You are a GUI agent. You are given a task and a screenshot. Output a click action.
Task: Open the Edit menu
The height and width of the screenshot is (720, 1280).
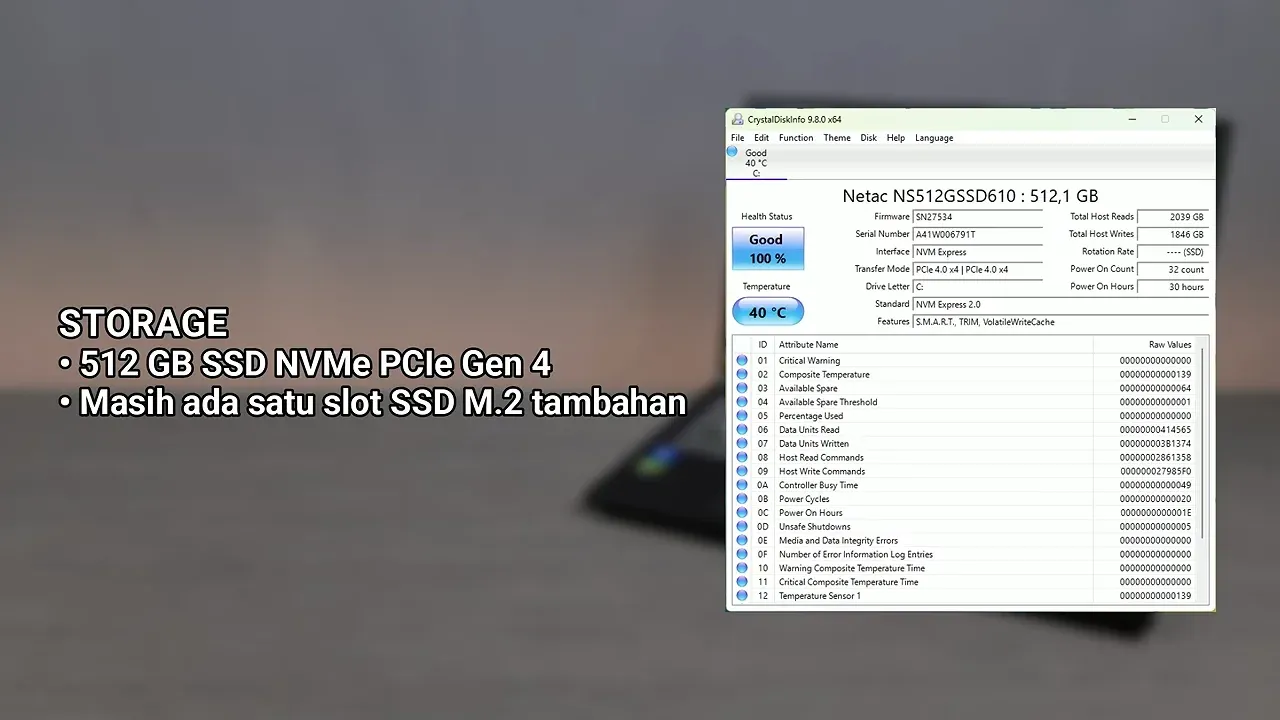pos(762,138)
